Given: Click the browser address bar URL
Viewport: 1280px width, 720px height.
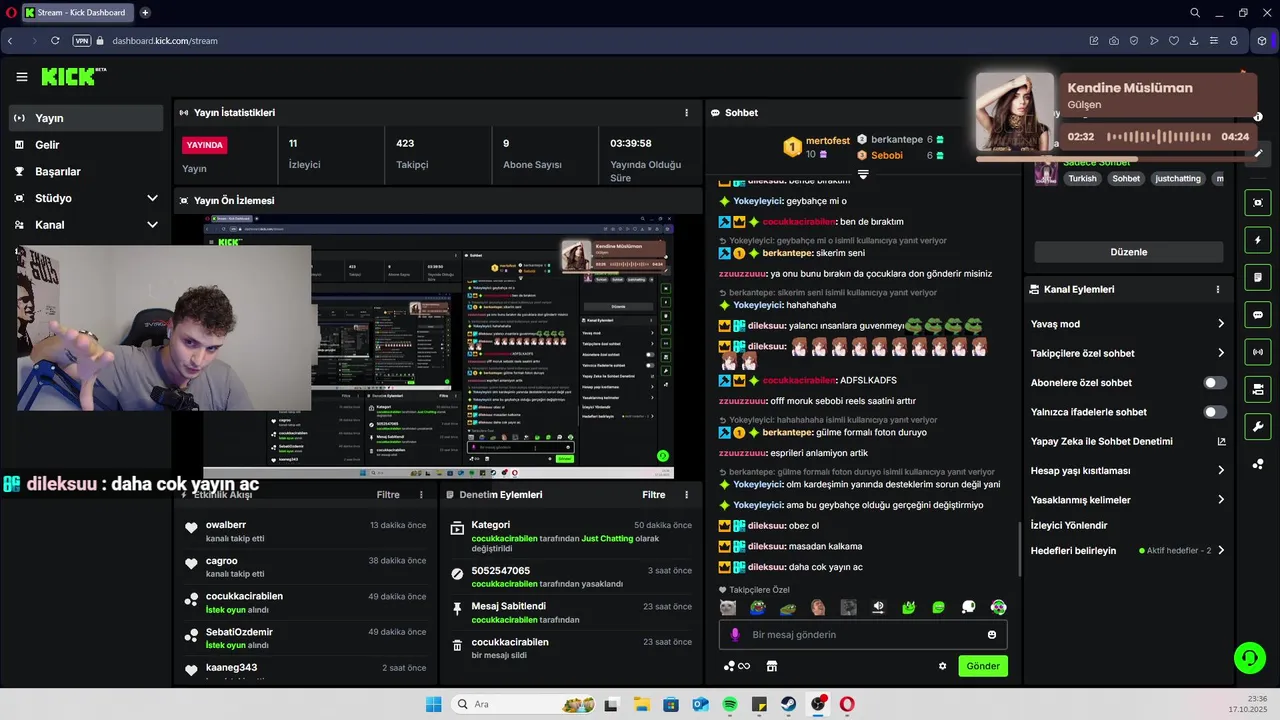Looking at the screenshot, I should click(165, 41).
